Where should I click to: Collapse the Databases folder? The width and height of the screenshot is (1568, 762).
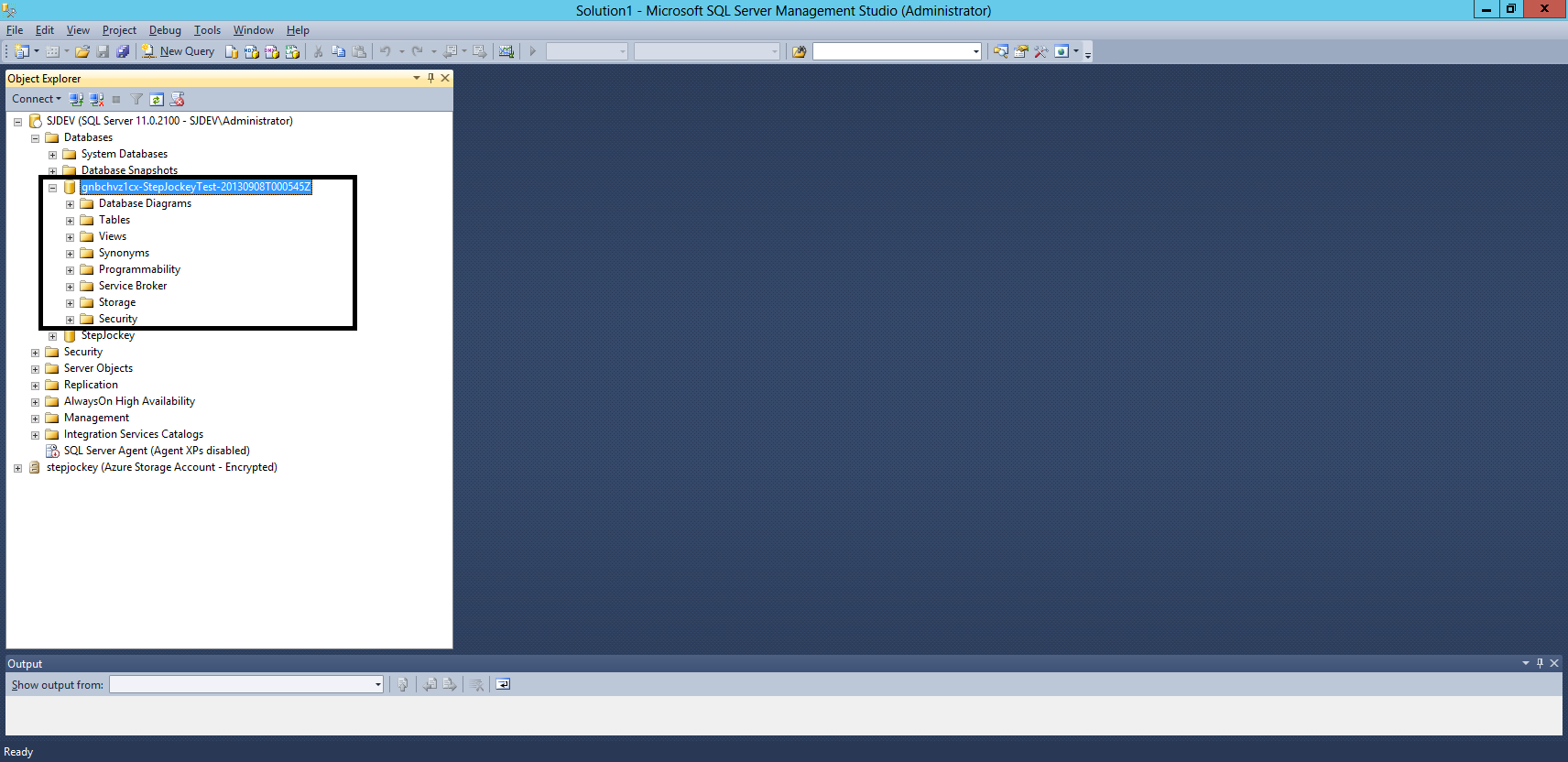click(x=35, y=138)
